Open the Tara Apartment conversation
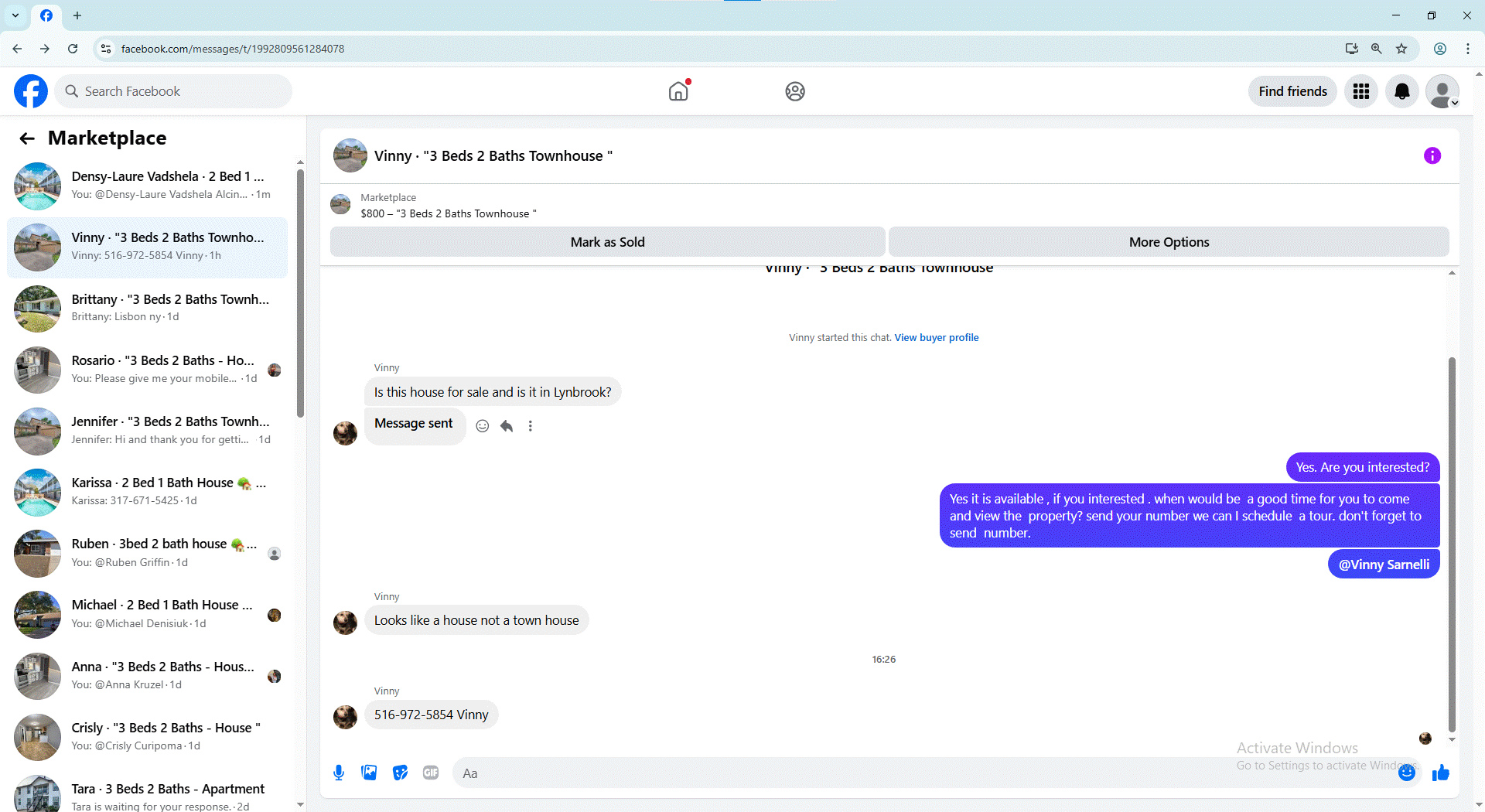Viewport: 1485px width, 812px height. pos(147,795)
